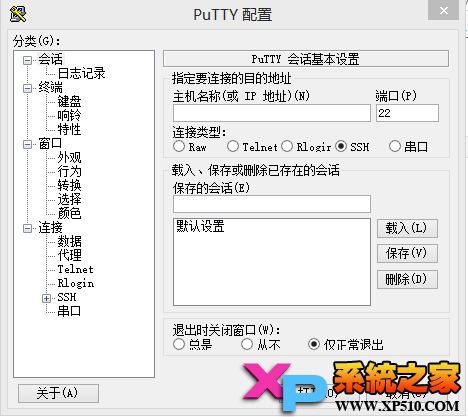Select the 串口 connection type radio
Image resolution: width=468 pixels, height=417 pixels.
pyautogui.click(x=395, y=146)
